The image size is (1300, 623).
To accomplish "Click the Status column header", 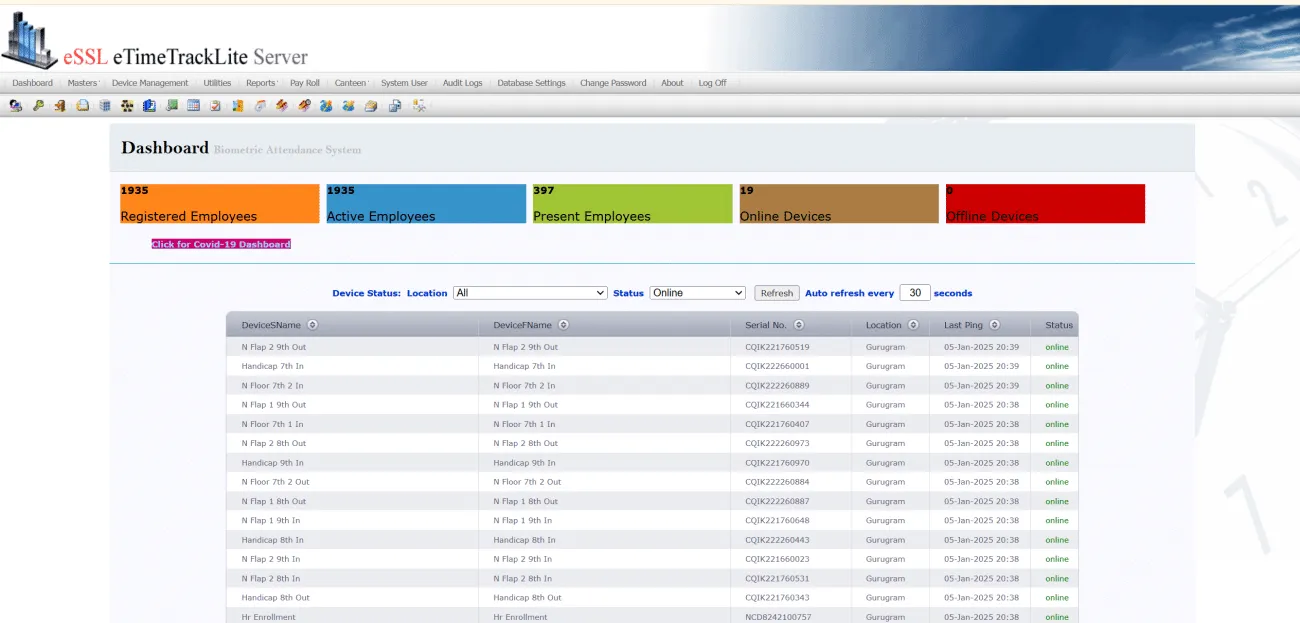I will pos(1059,325).
